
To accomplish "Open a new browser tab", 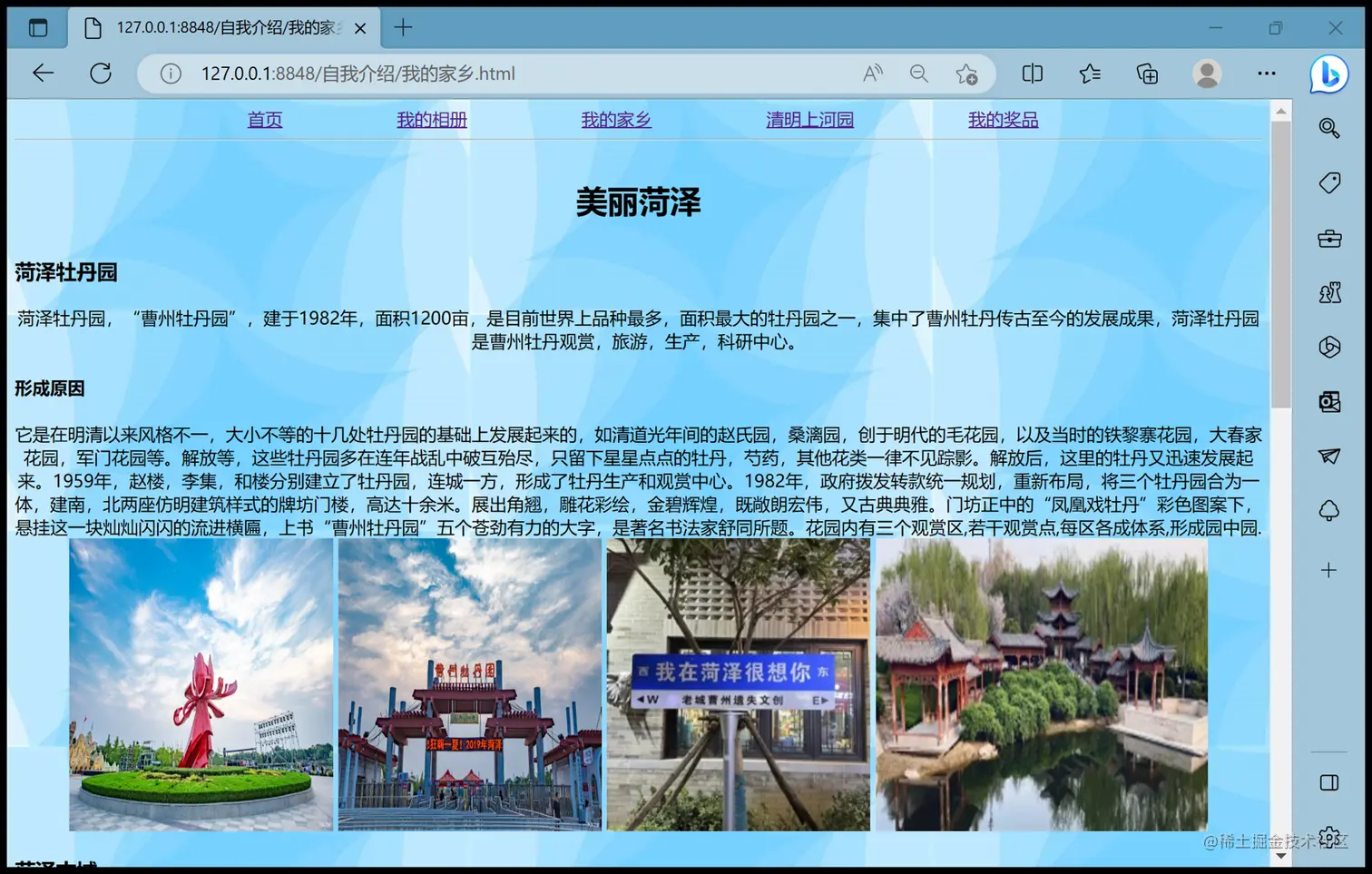I will click(403, 27).
